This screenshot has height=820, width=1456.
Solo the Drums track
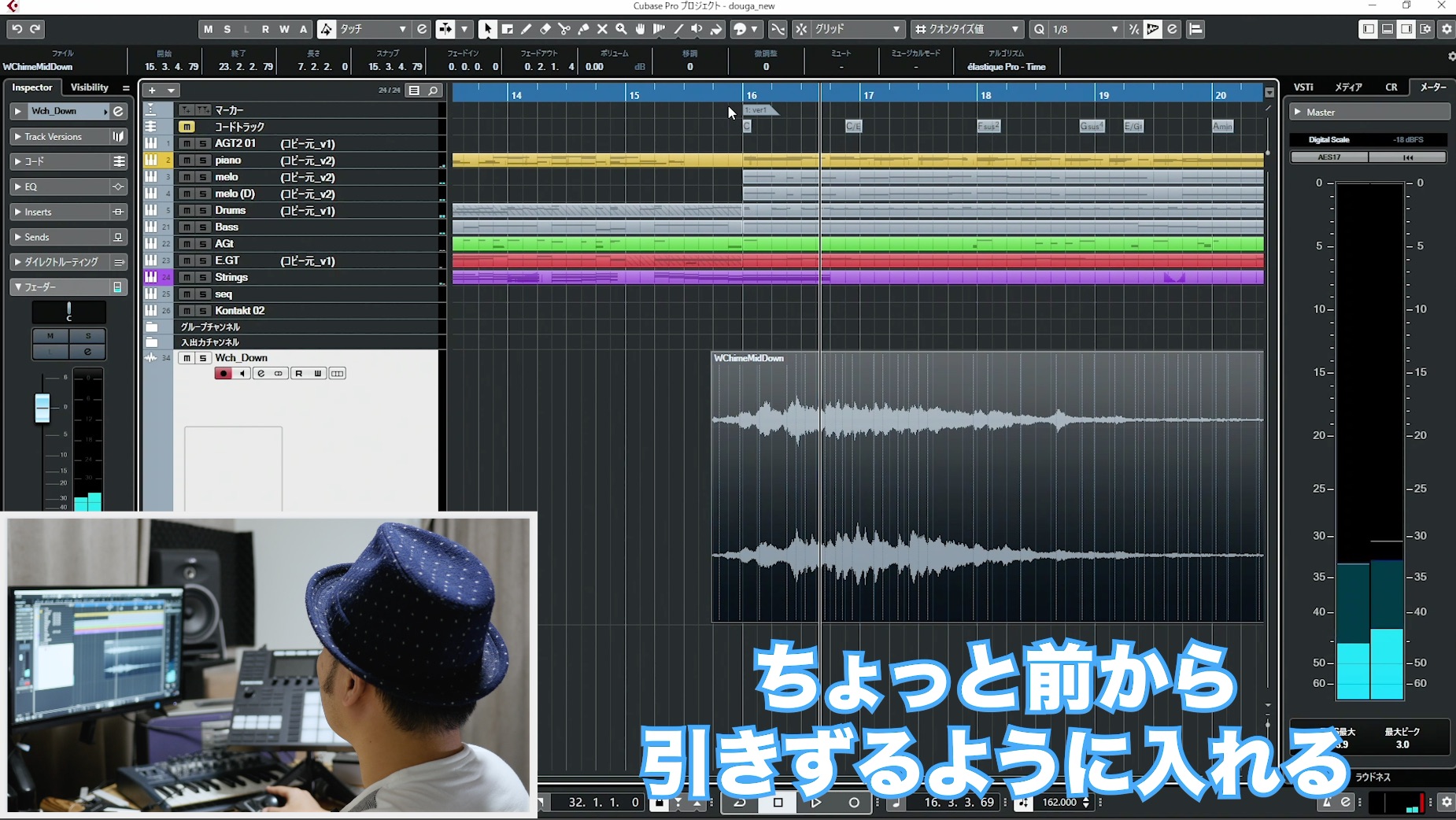pos(203,211)
